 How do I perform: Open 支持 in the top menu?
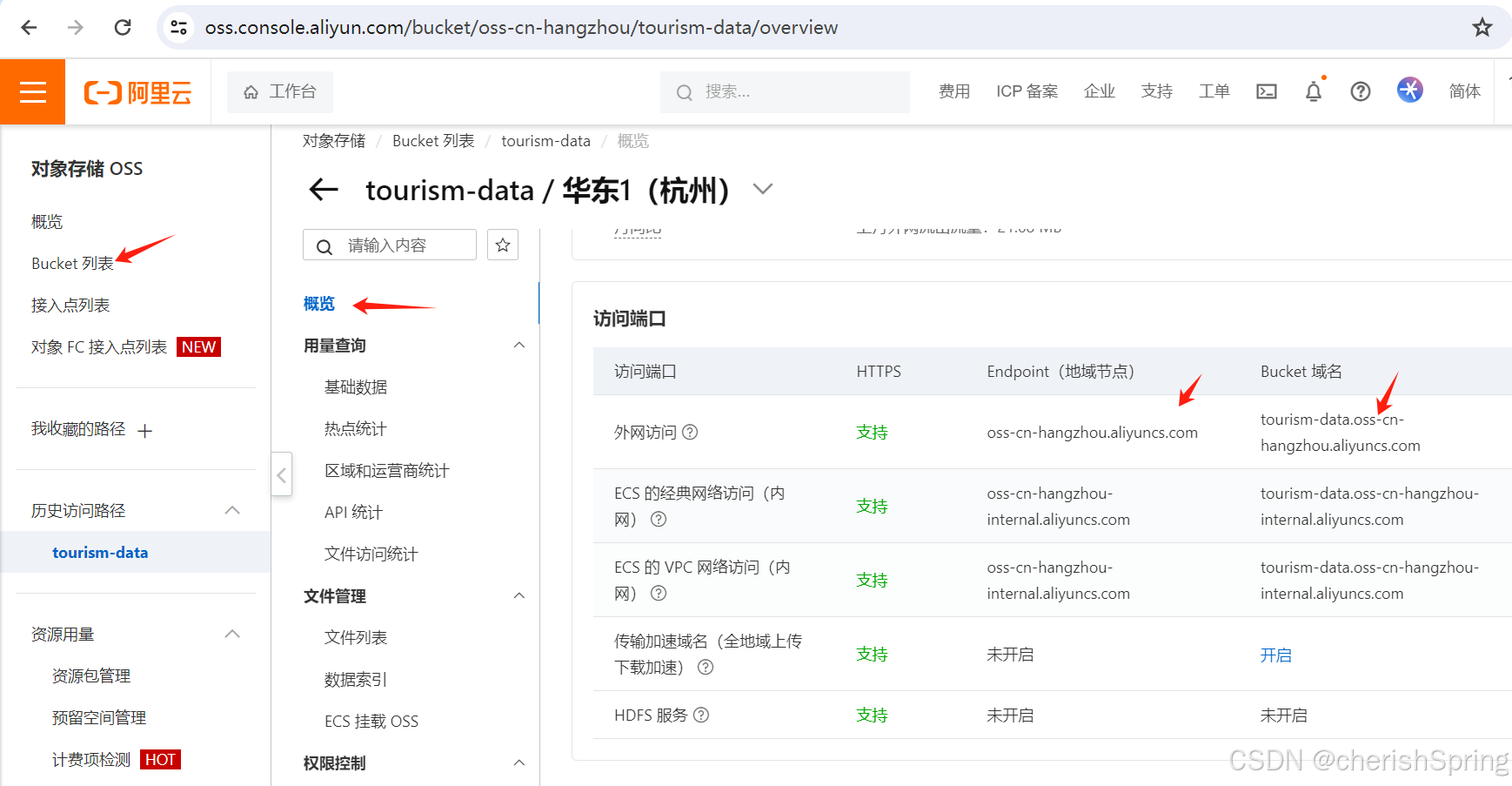click(x=1157, y=91)
